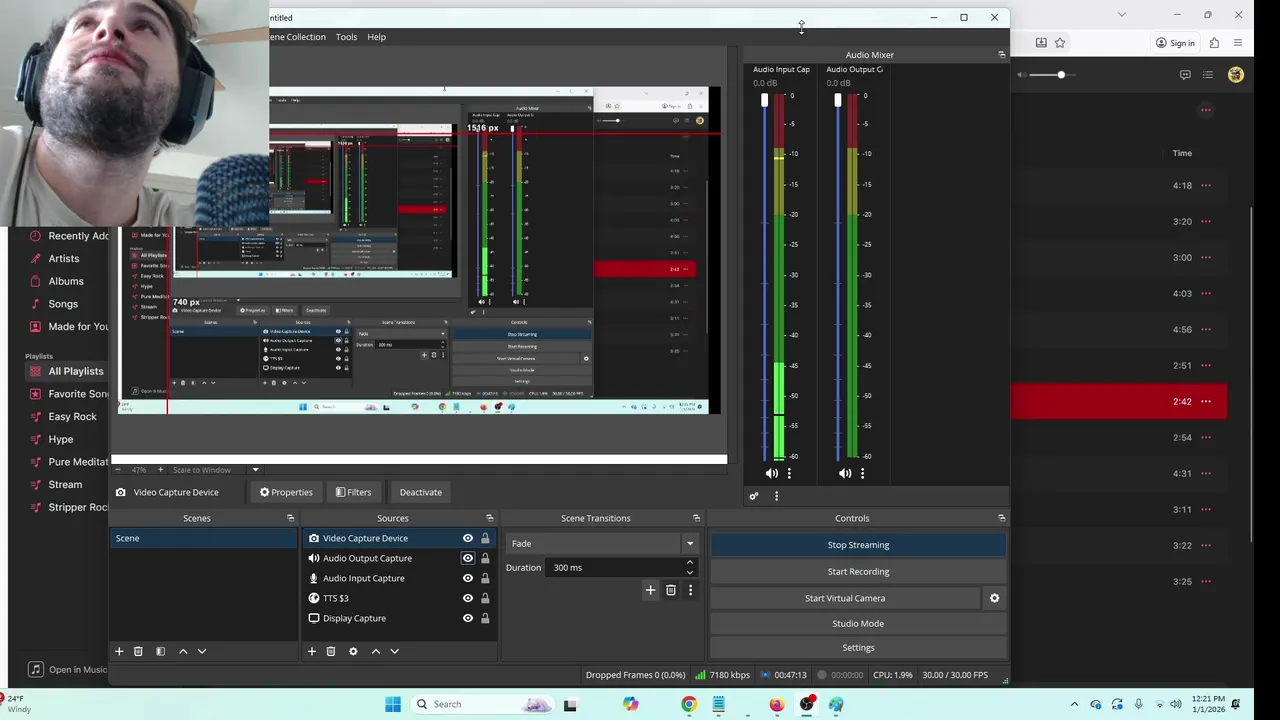Select the Audio Input Capture source
1280x720 pixels.
point(363,578)
